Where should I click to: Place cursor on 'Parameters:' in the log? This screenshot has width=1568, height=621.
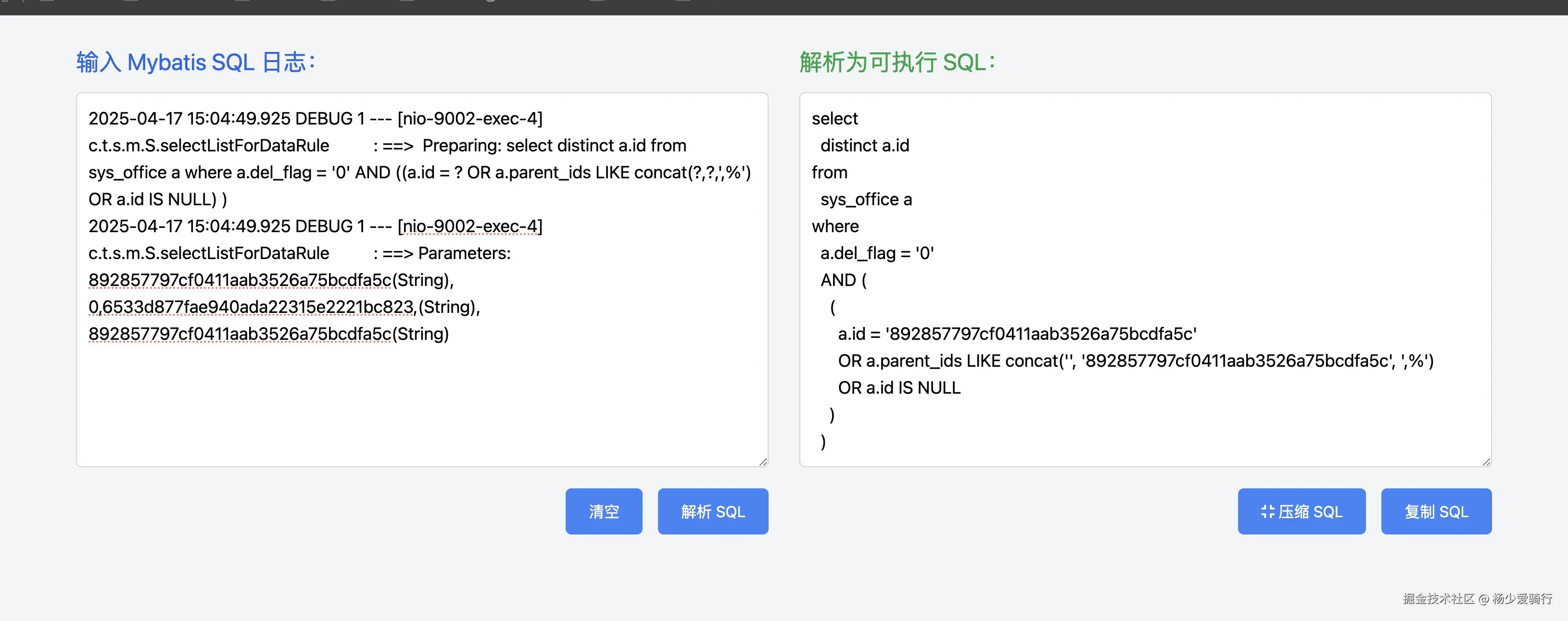pyautogui.click(x=464, y=253)
